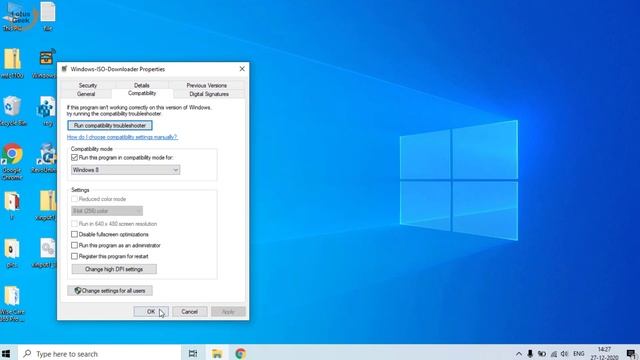Screen dimensions: 640x360
Task: Open the Windows Start menu
Action: [x=6, y=353]
